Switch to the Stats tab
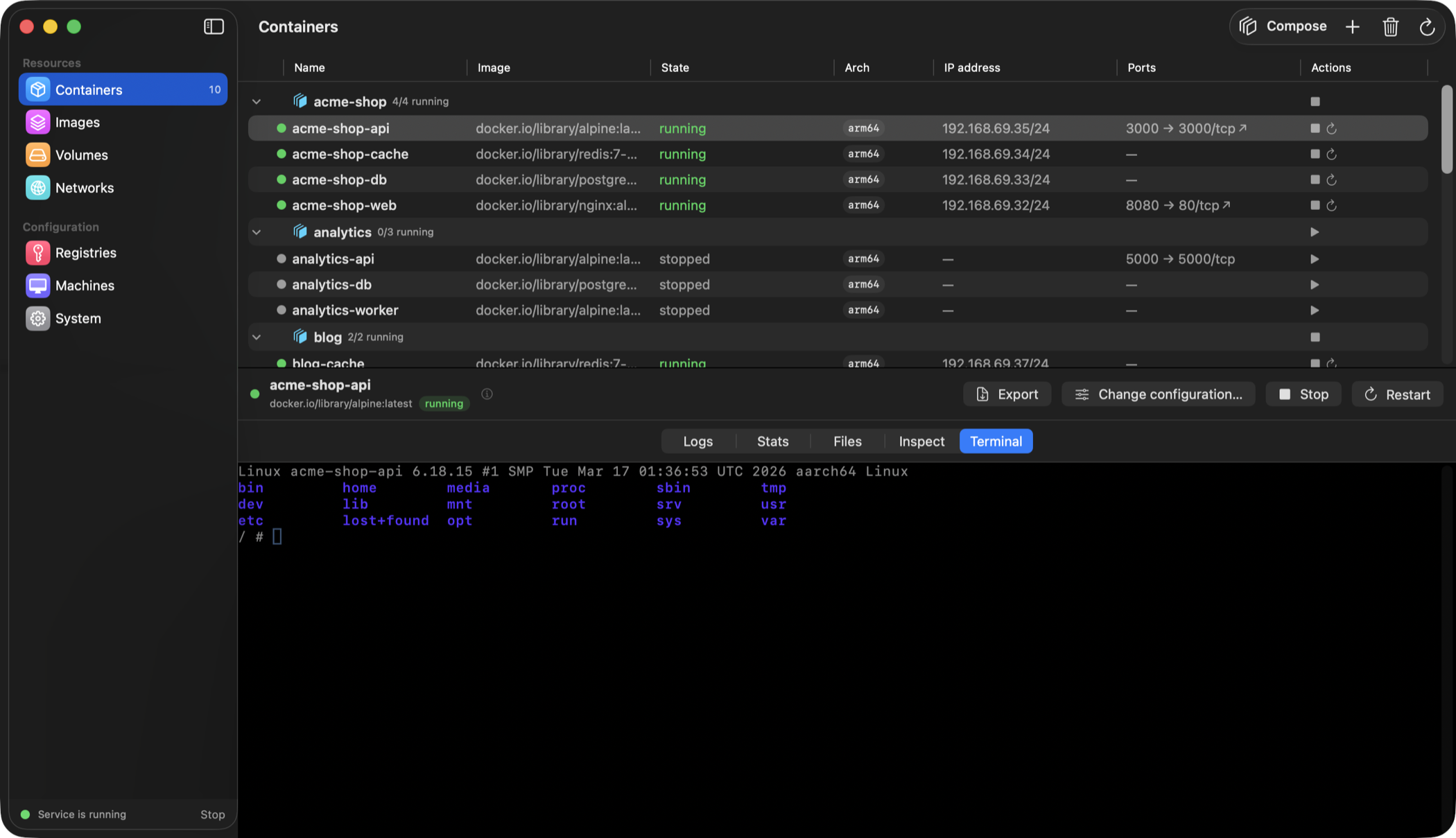Image resolution: width=1456 pixels, height=838 pixels. pyautogui.click(x=772, y=441)
